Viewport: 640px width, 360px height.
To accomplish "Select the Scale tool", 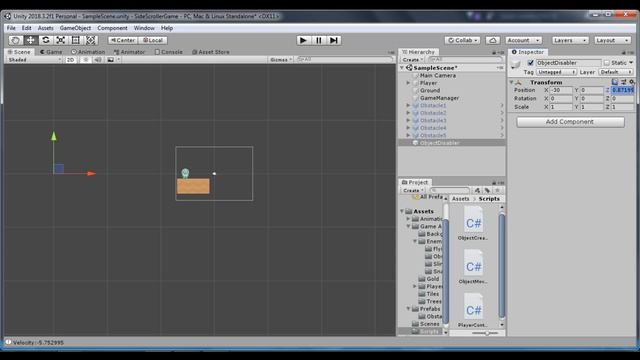I will point(60,40).
